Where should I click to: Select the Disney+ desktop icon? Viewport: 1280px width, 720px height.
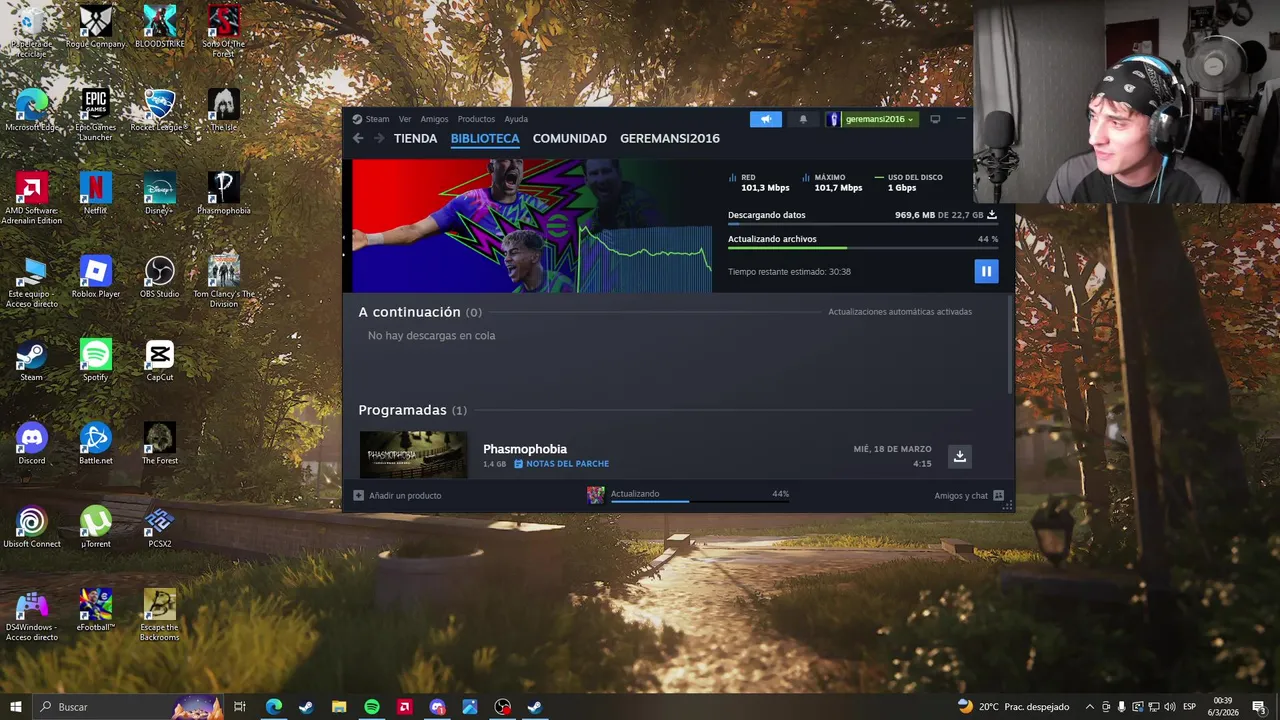tap(159, 194)
